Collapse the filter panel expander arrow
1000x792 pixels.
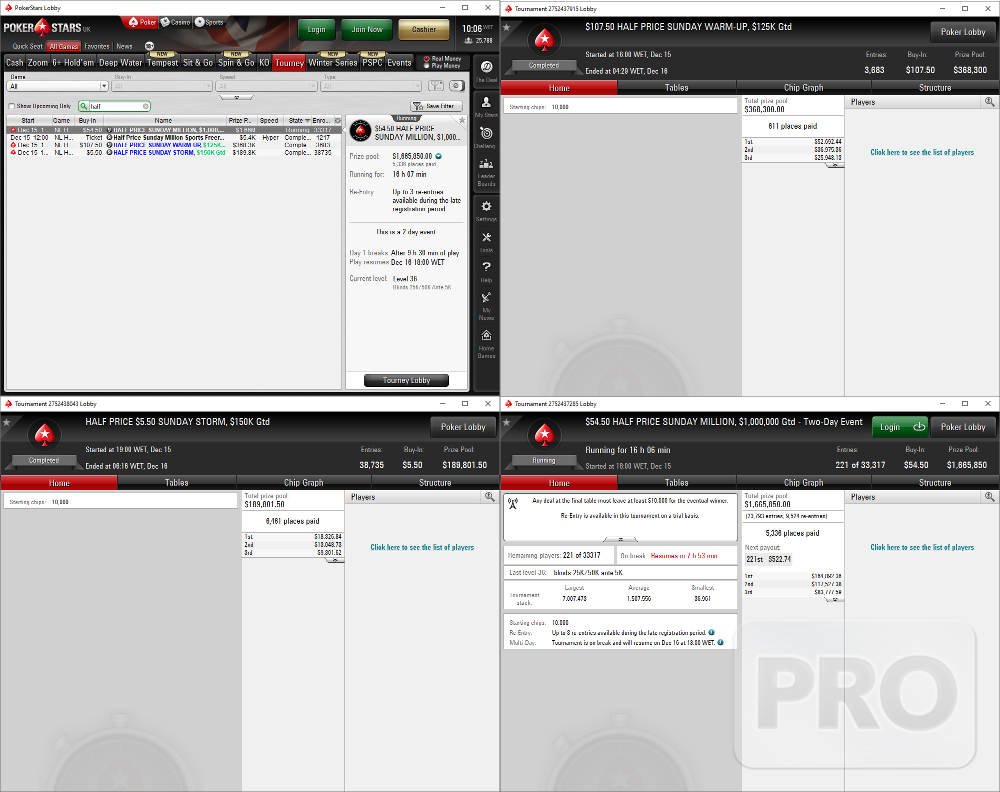236,98
